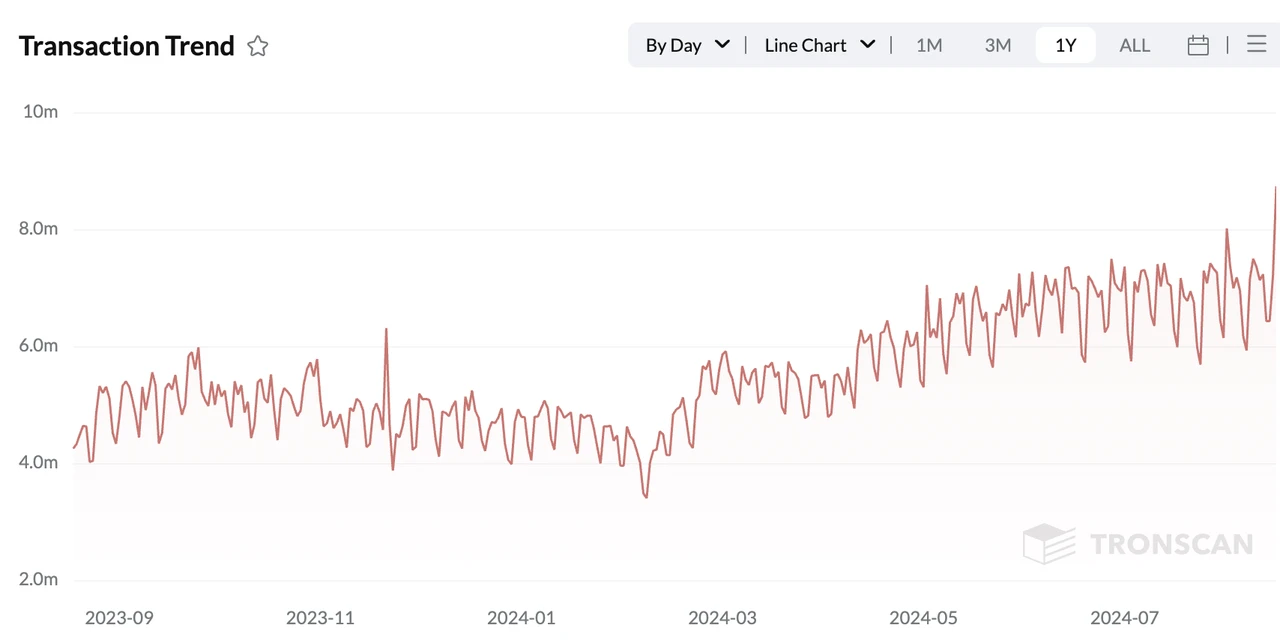This screenshot has height=640, width=1280.
Task: Click the Transaction Trend title
Action: point(127,46)
